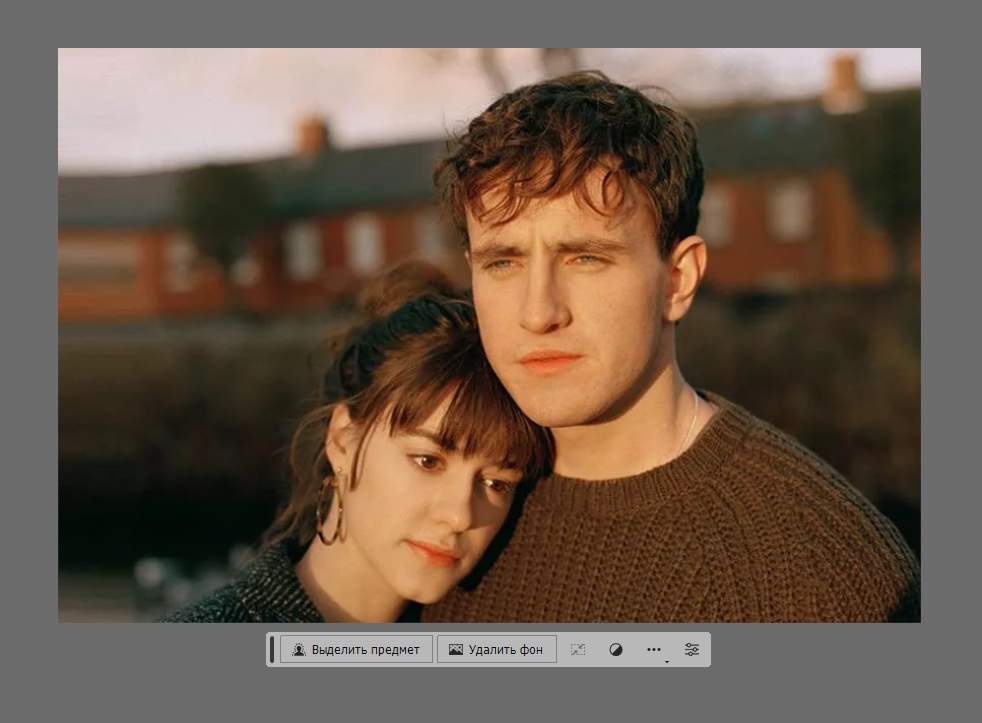Image resolution: width=982 pixels, height=723 pixels.
Task: Click the transform image icon in taskbar
Action: click(578, 650)
